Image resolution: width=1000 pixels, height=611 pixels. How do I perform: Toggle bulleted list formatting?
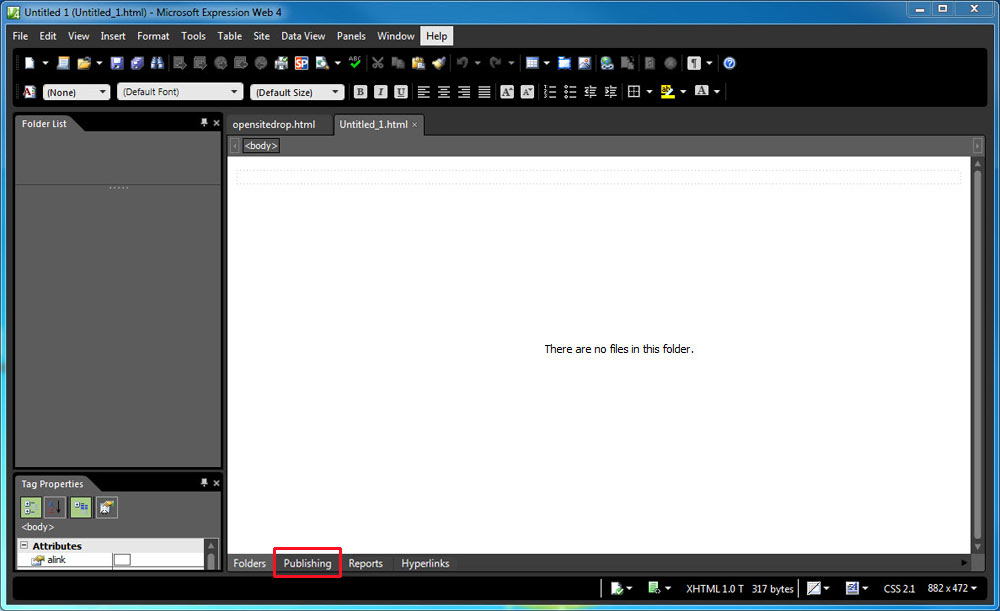point(570,92)
